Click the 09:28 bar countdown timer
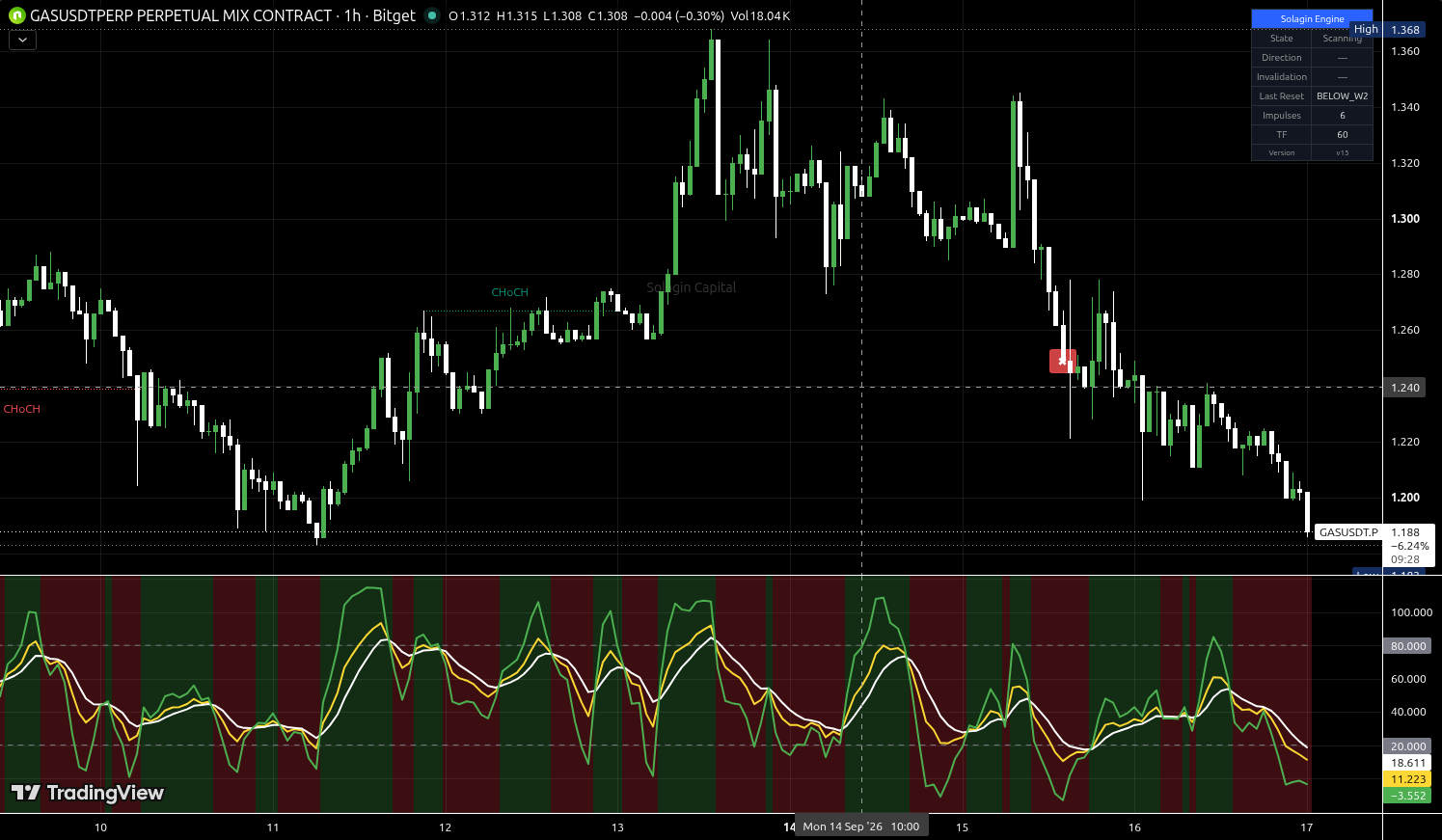The height and width of the screenshot is (840, 1442). point(1404,559)
